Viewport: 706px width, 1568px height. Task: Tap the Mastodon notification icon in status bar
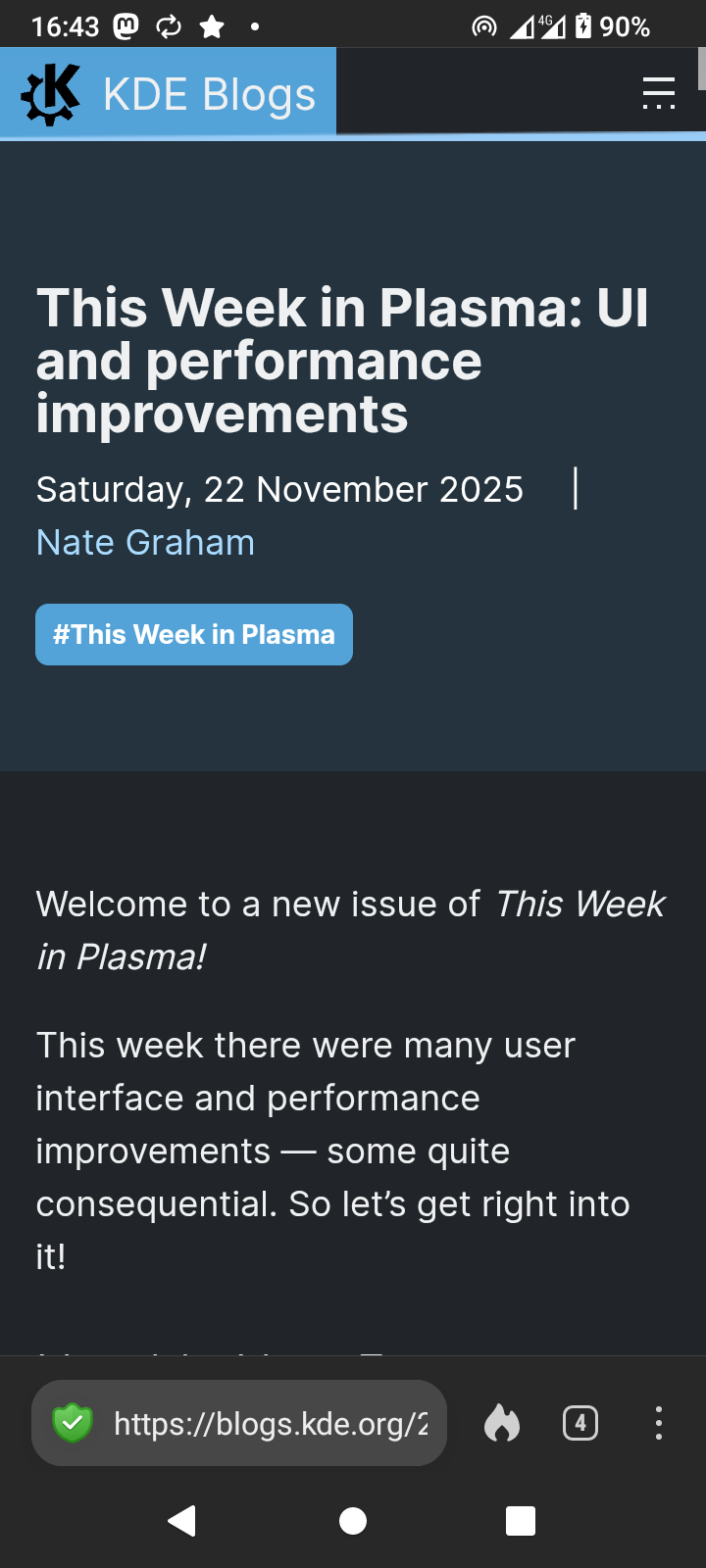tap(126, 26)
